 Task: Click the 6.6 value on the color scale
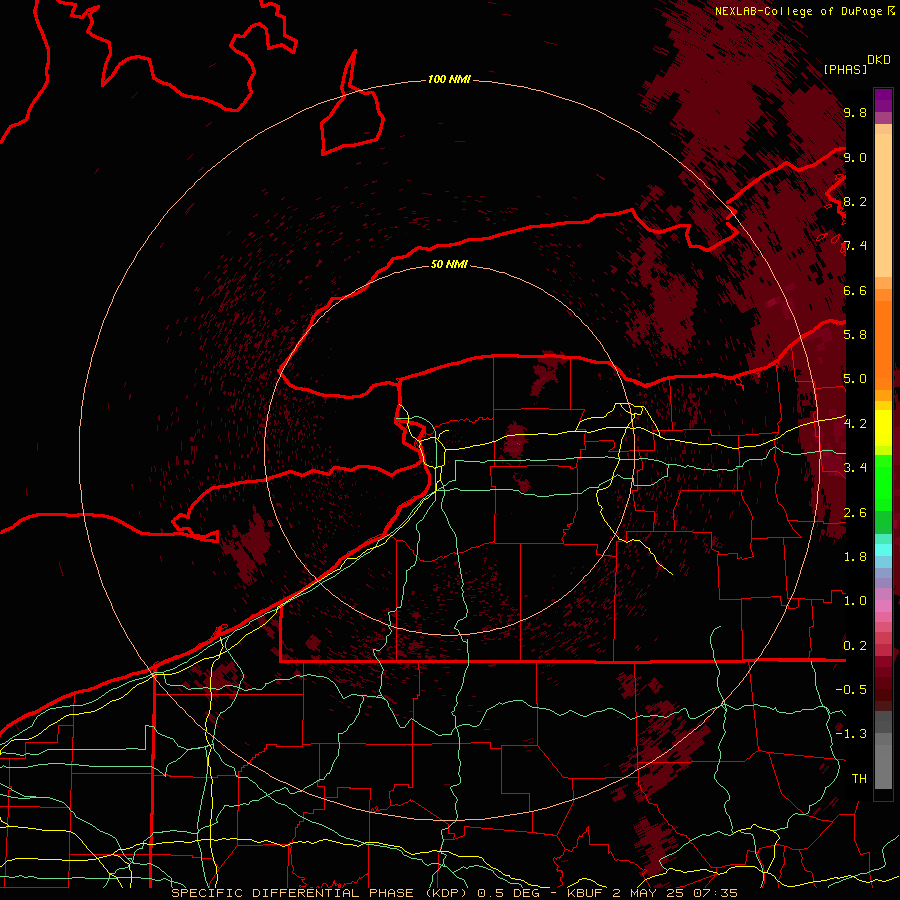(855, 290)
